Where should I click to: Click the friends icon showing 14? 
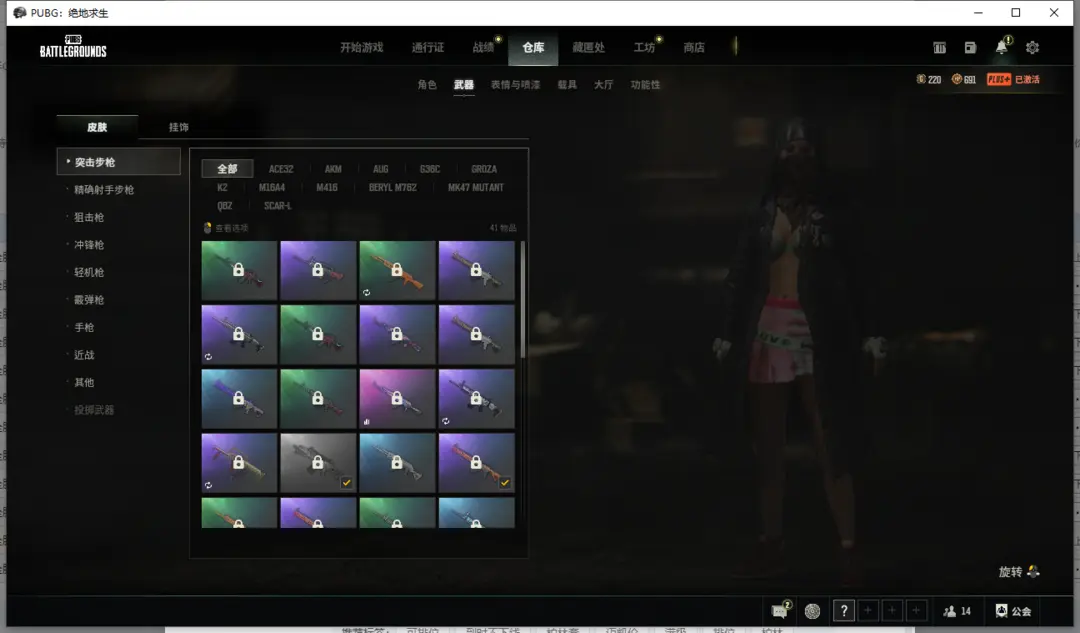(957, 611)
